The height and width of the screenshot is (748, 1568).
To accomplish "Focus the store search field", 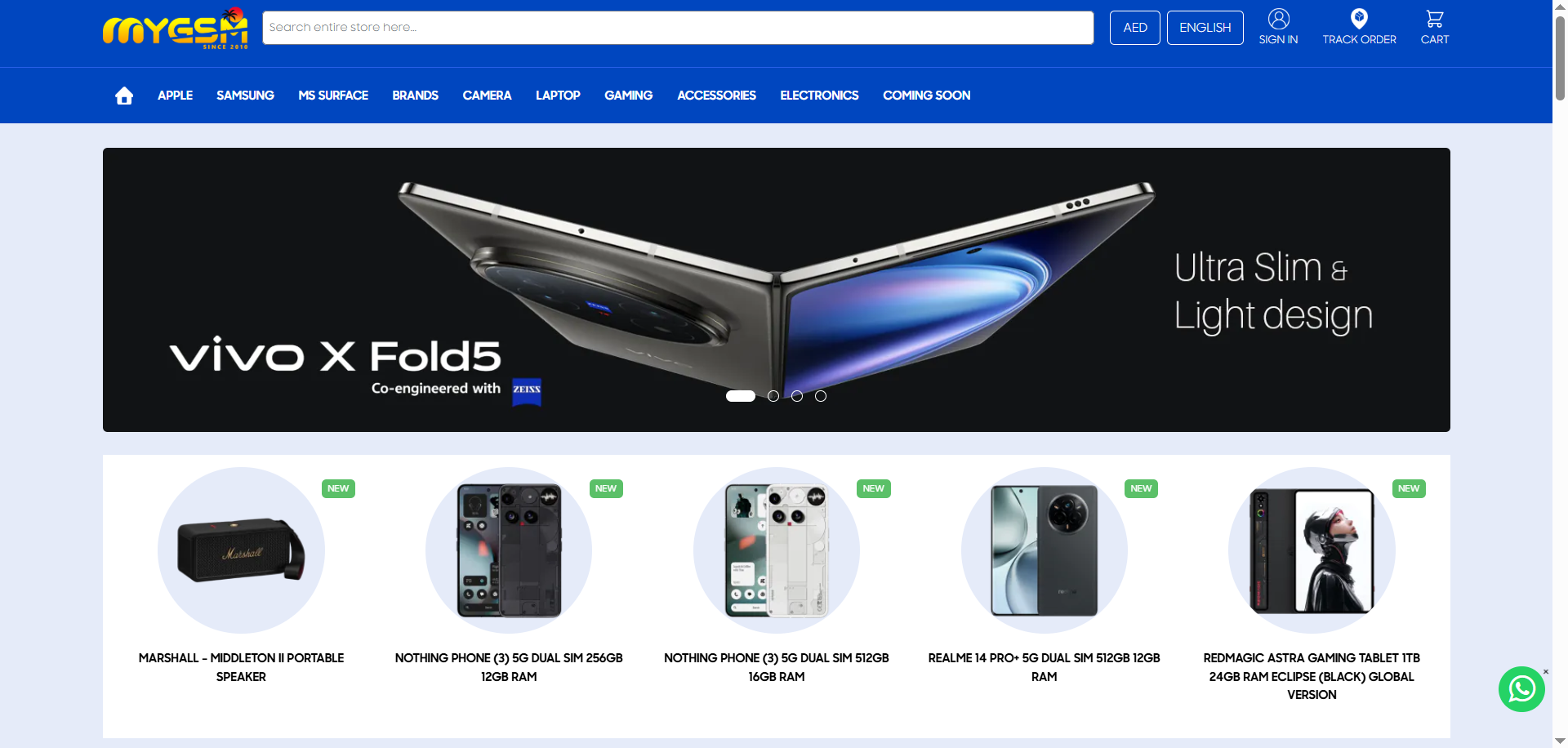I will coord(678,28).
